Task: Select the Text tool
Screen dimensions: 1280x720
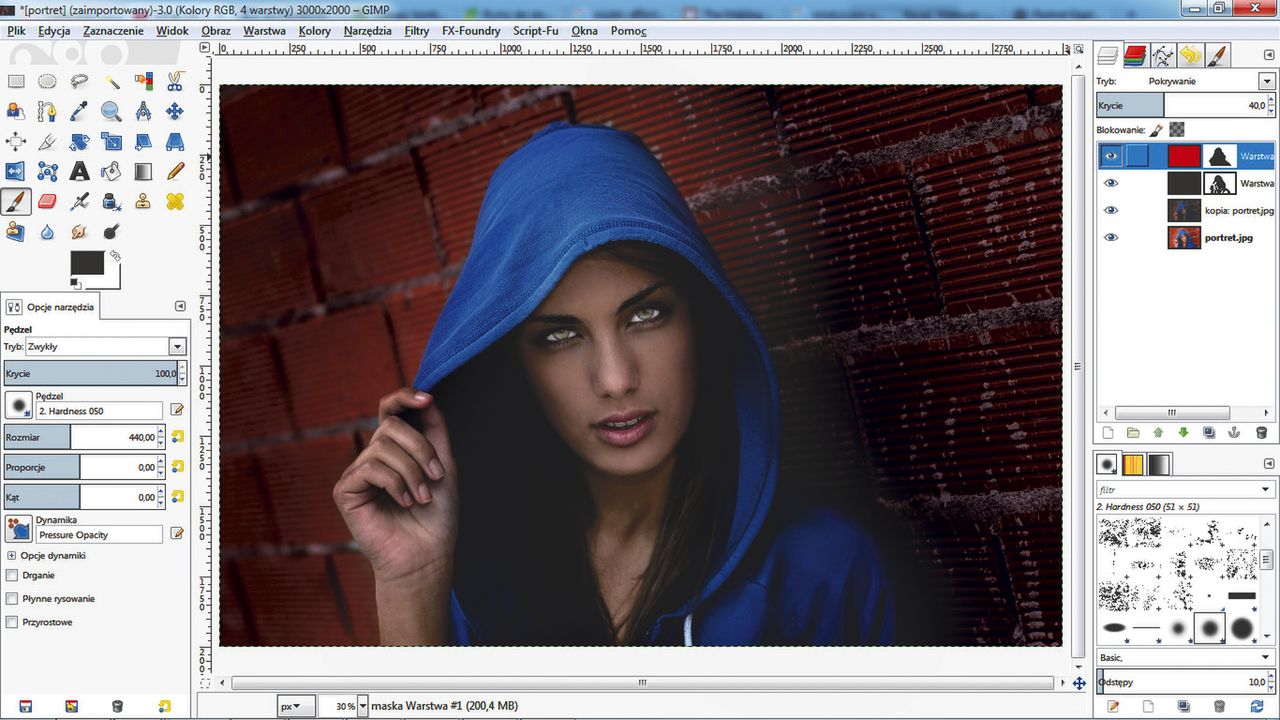Action: [x=79, y=172]
